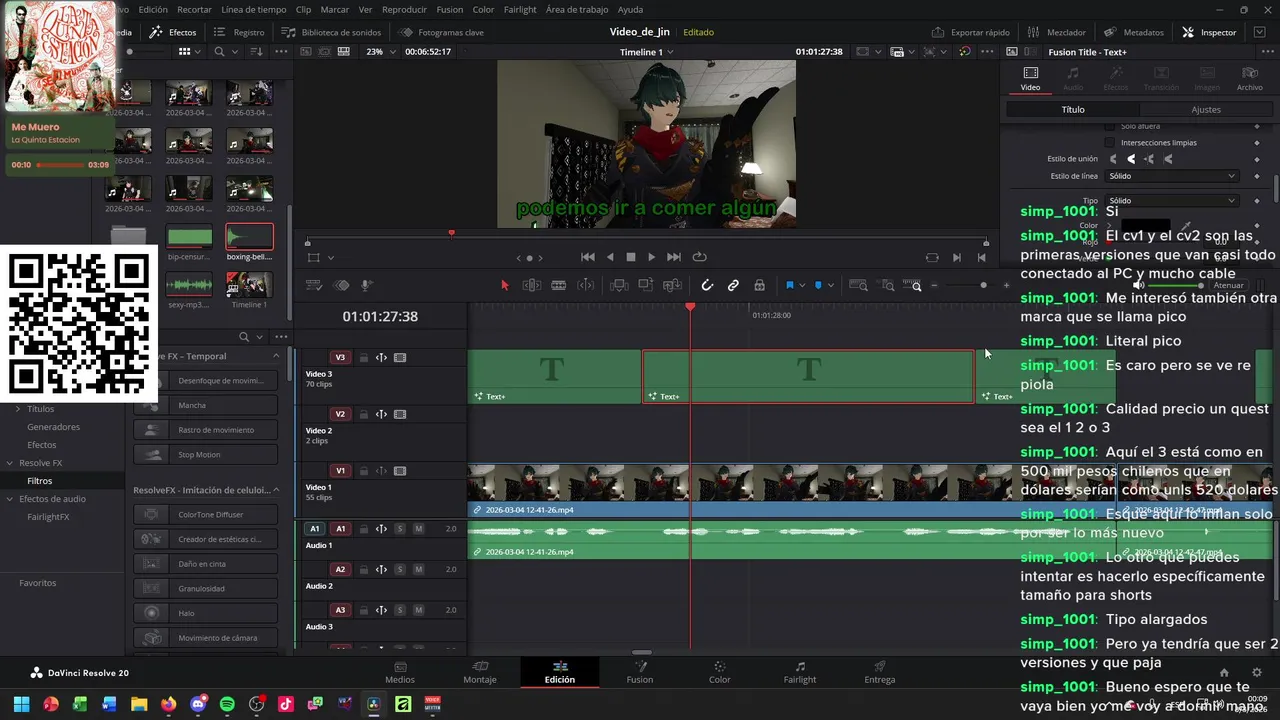
Task: Click the Replace Clip toolbar icon
Action: (673, 285)
